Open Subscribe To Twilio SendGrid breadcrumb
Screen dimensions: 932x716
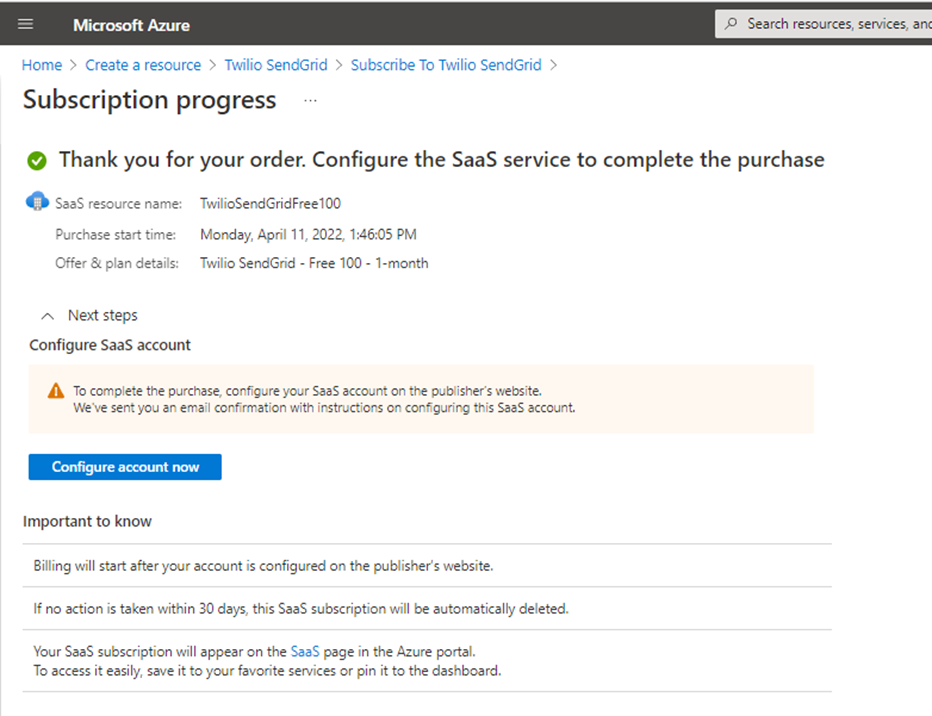[446, 65]
